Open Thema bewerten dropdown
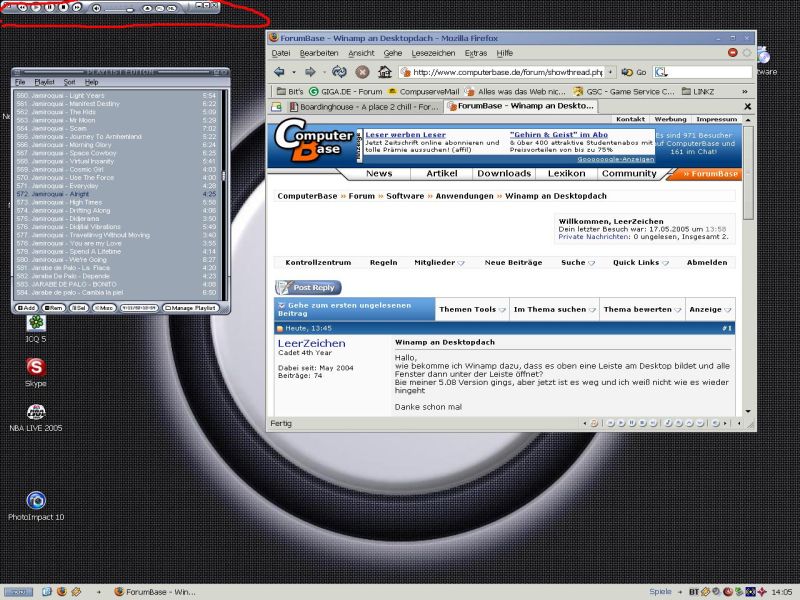 (x=642, y=310)
